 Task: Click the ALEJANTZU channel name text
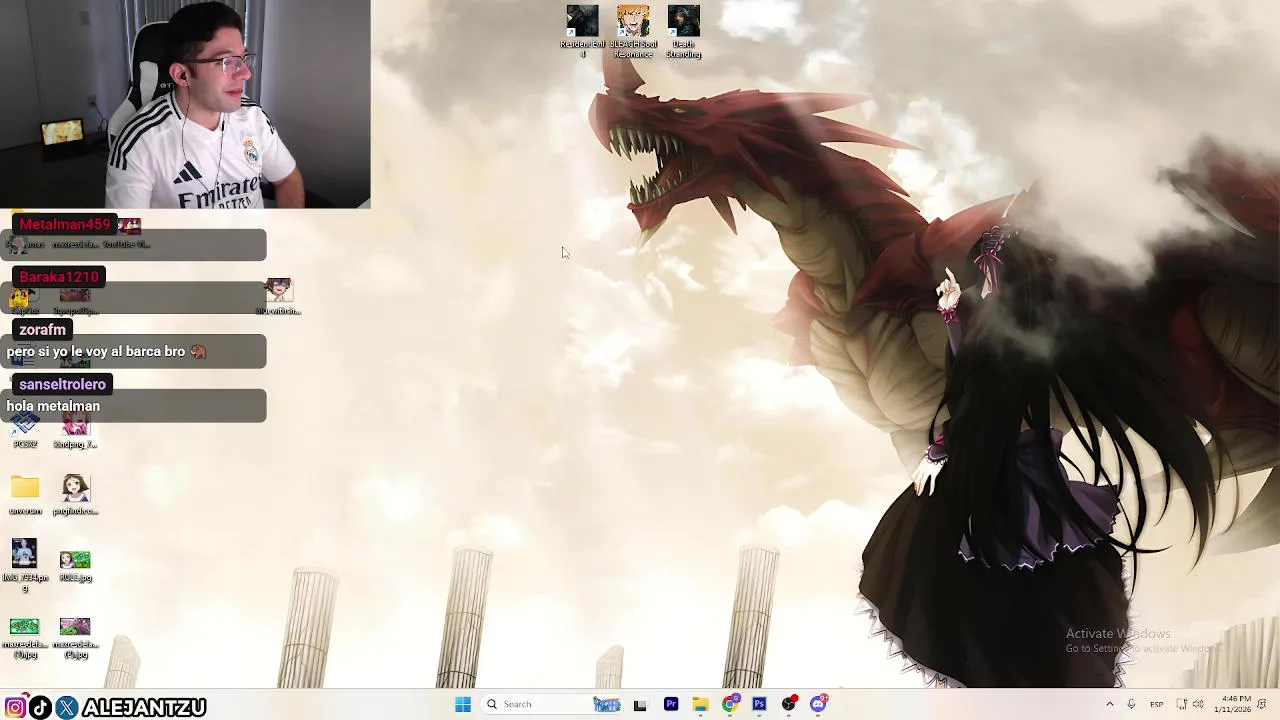pyautogui.click(x=144, y=707)
